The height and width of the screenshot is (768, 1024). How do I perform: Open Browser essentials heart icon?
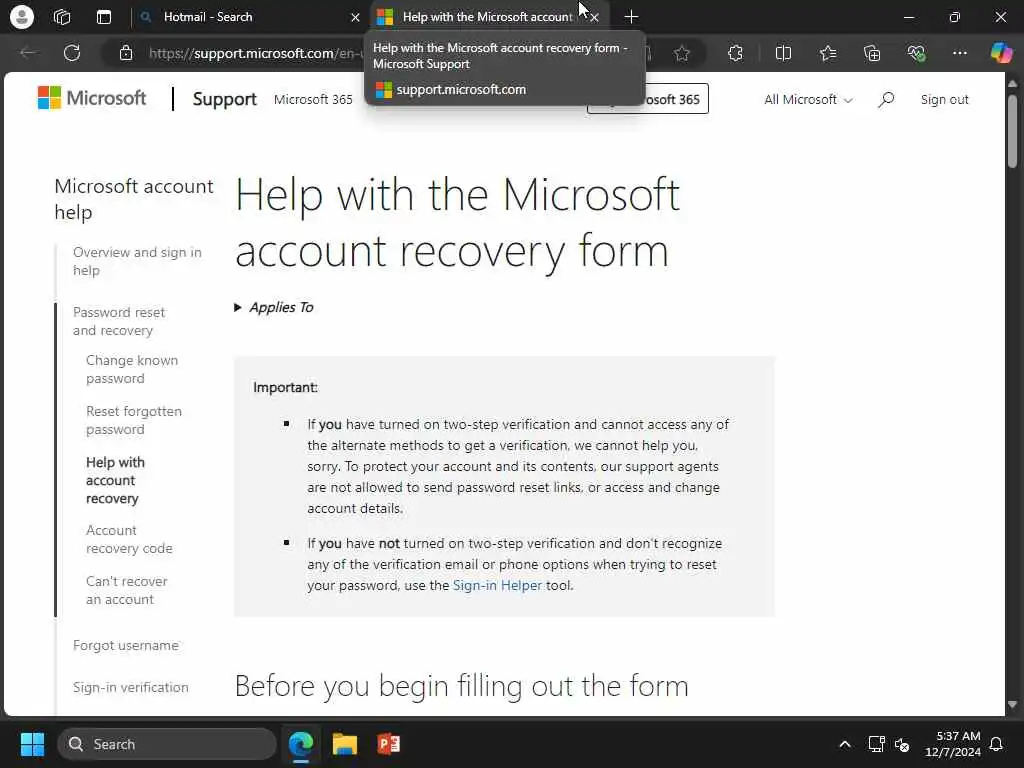(916, 53)
